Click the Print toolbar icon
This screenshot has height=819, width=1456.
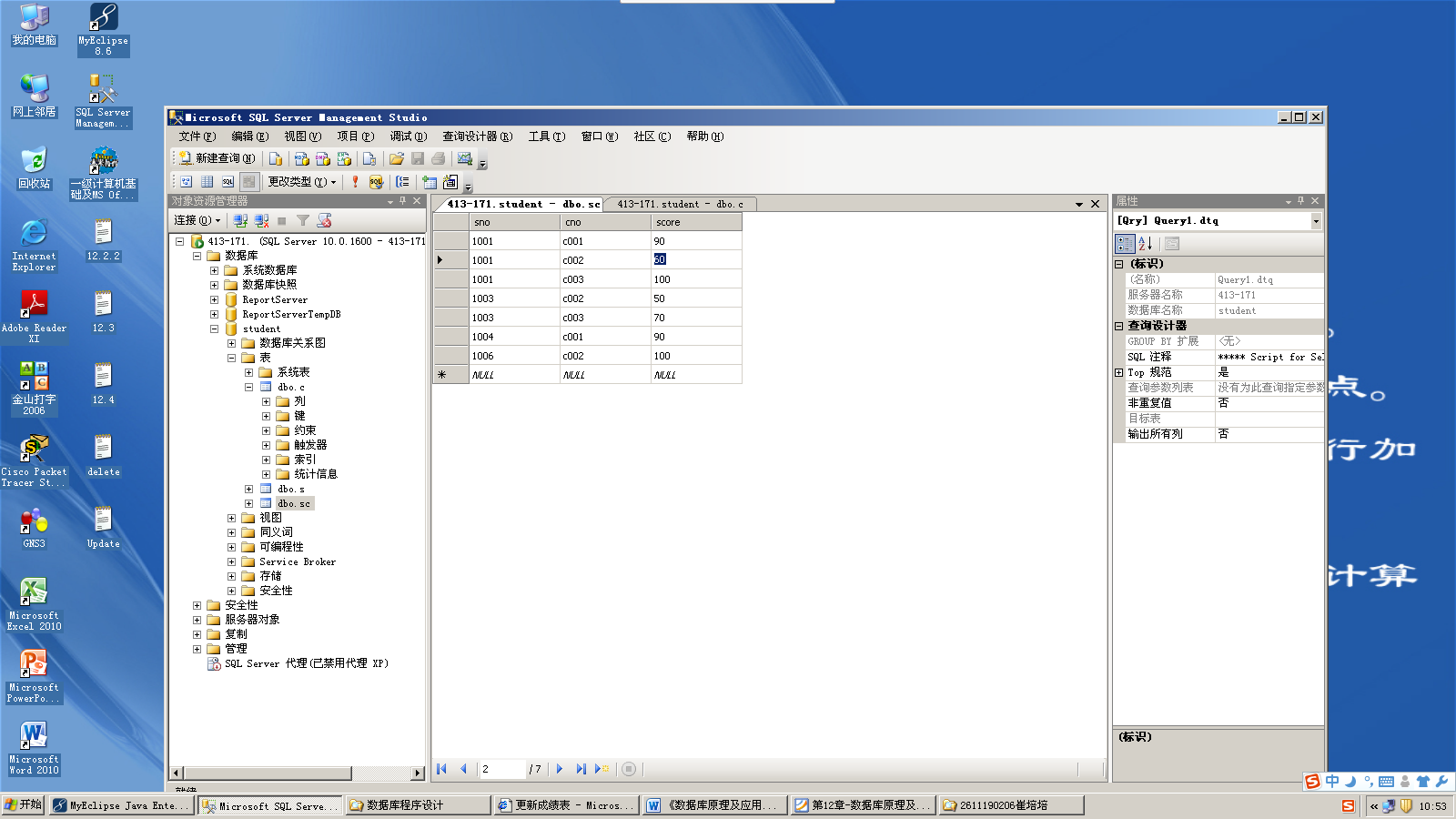439,158
